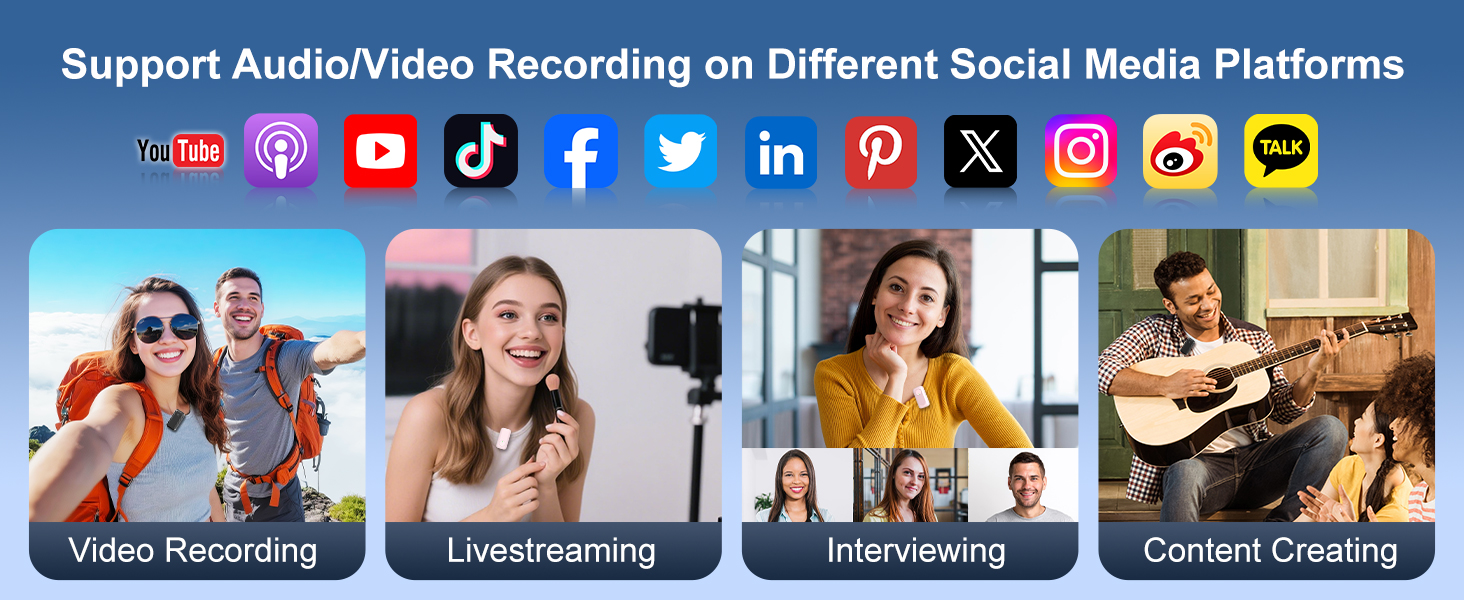Click the Pinterest icon

(881, 152)
